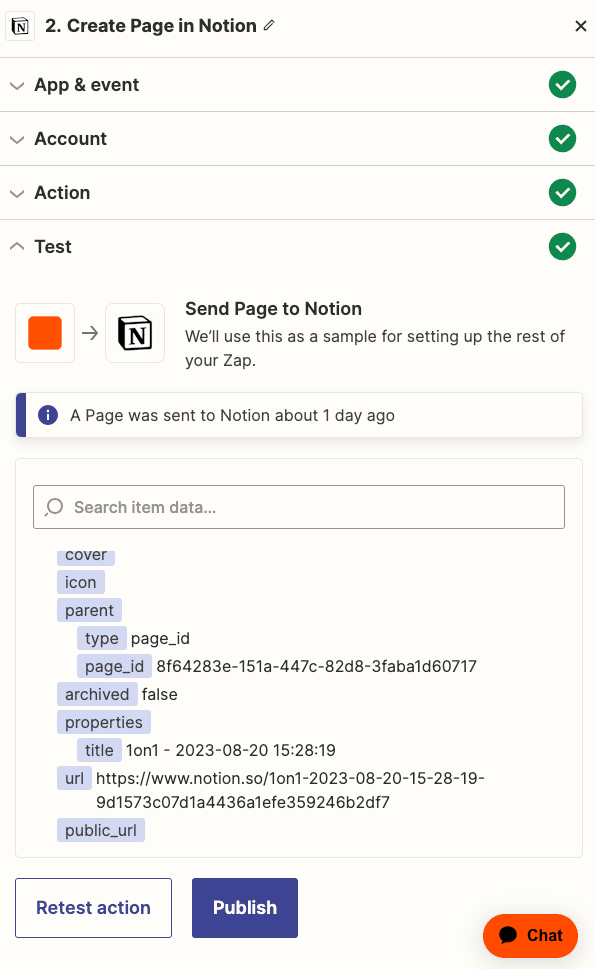The height and width of the screenshot is (969, 595).
Task: Click the green checkmark beside Test
Action: click(562, 247)
